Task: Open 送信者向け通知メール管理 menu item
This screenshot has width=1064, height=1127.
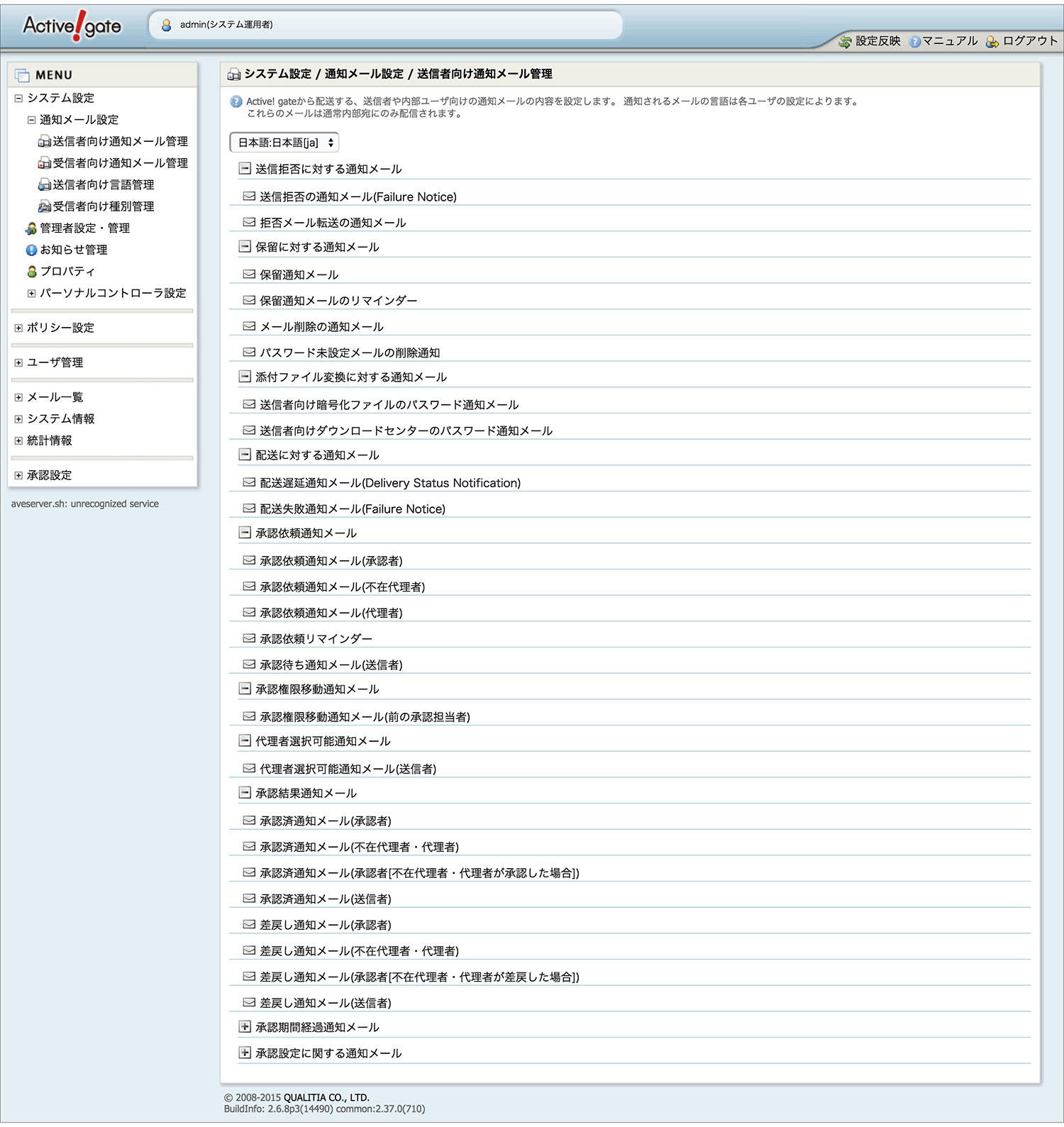Action: pyautogui.click(x=120, y=141)
